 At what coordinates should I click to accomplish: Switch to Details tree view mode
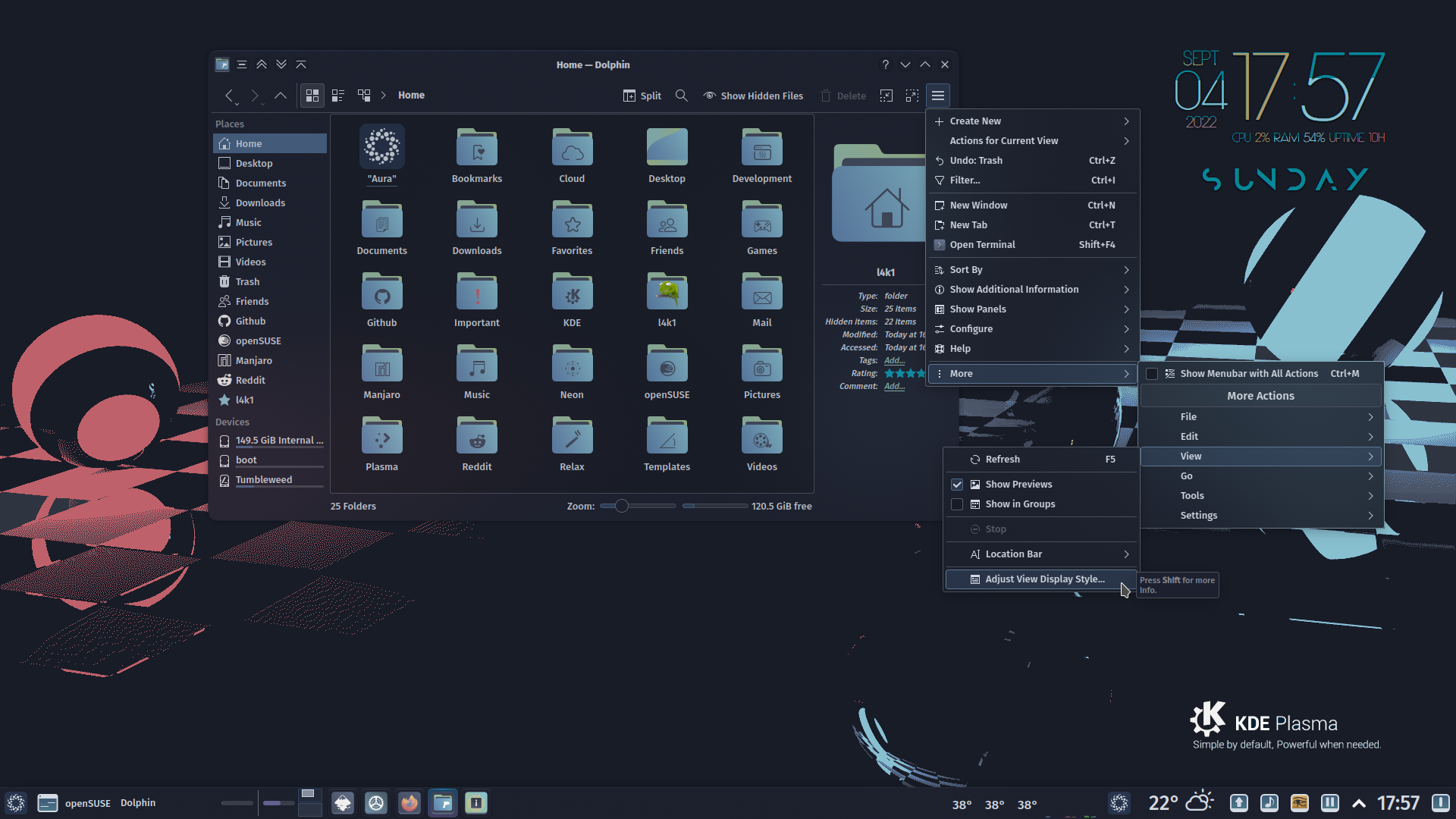[x=364, y=96]
